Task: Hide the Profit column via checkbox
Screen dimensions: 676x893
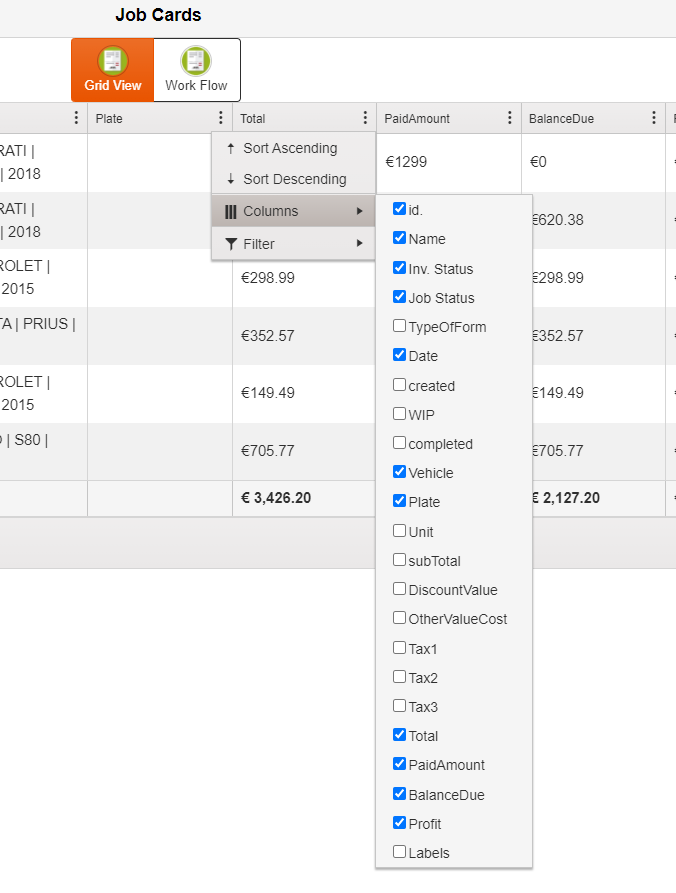Action: click(x=400, y=823)
